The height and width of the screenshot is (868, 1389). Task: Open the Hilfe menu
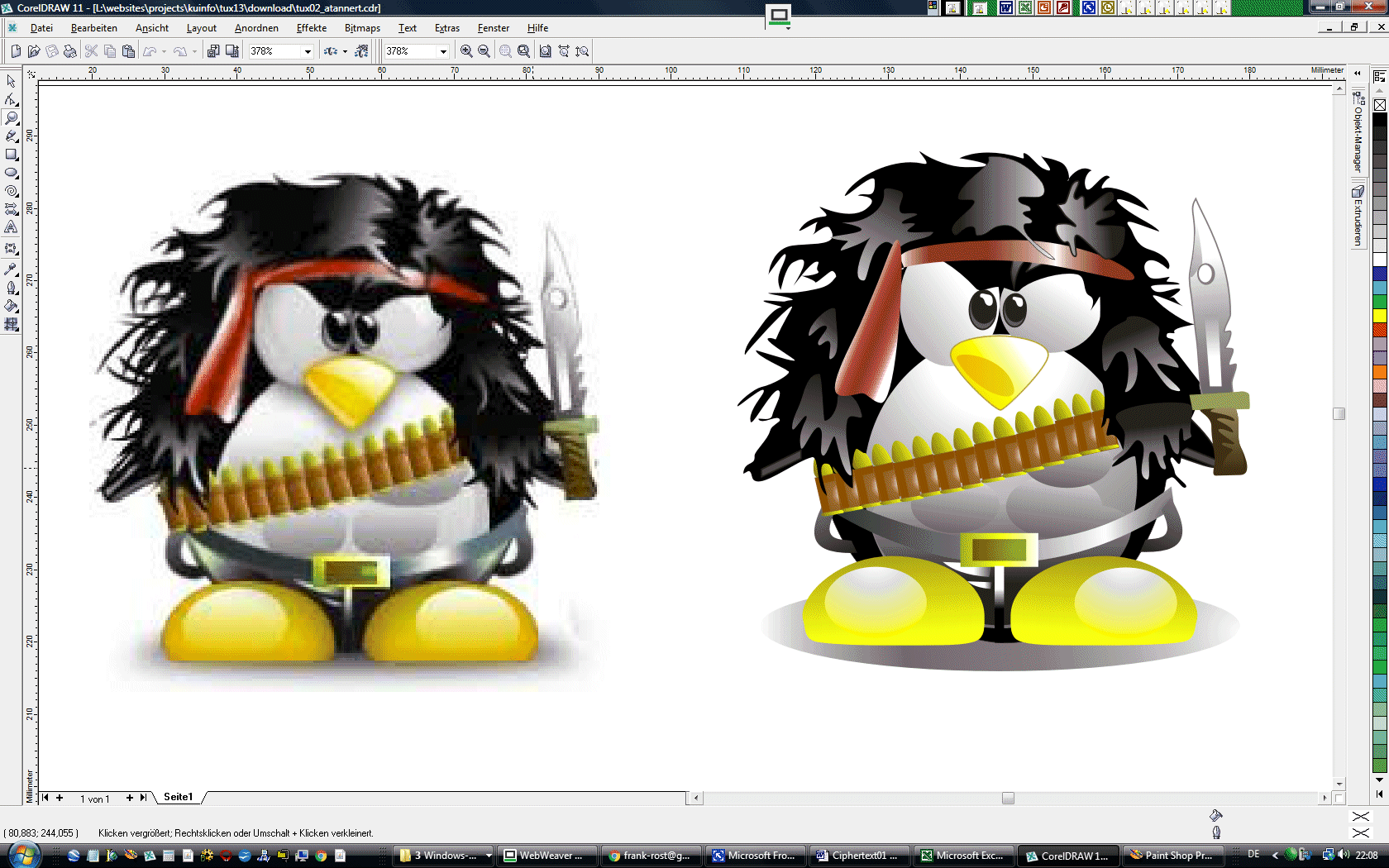point(537,28)
